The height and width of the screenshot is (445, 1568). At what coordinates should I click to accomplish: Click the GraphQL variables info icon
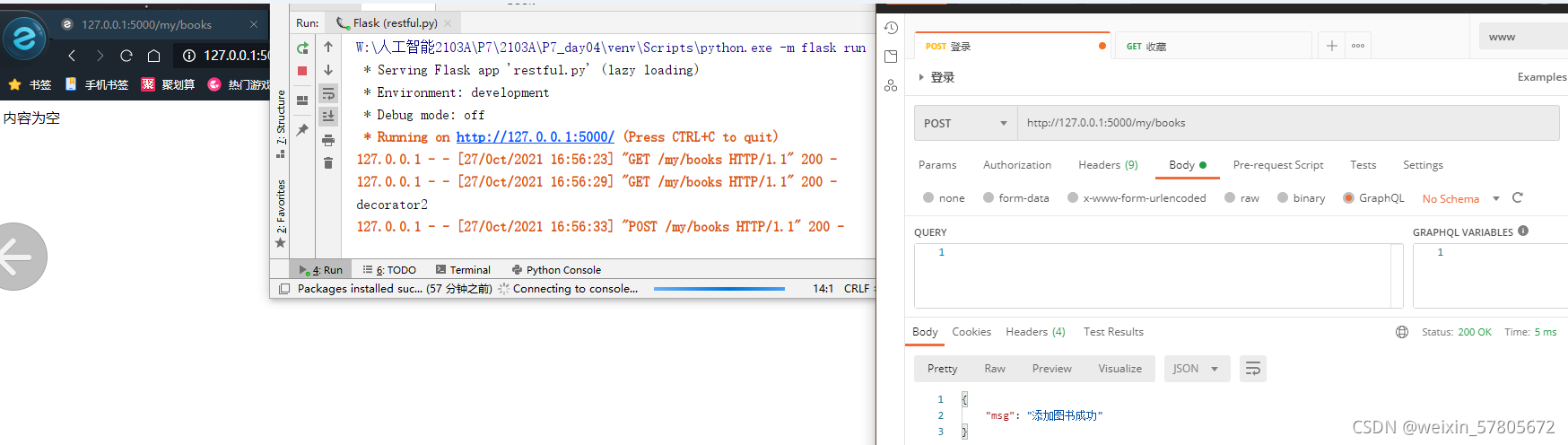coord(1523,231)
